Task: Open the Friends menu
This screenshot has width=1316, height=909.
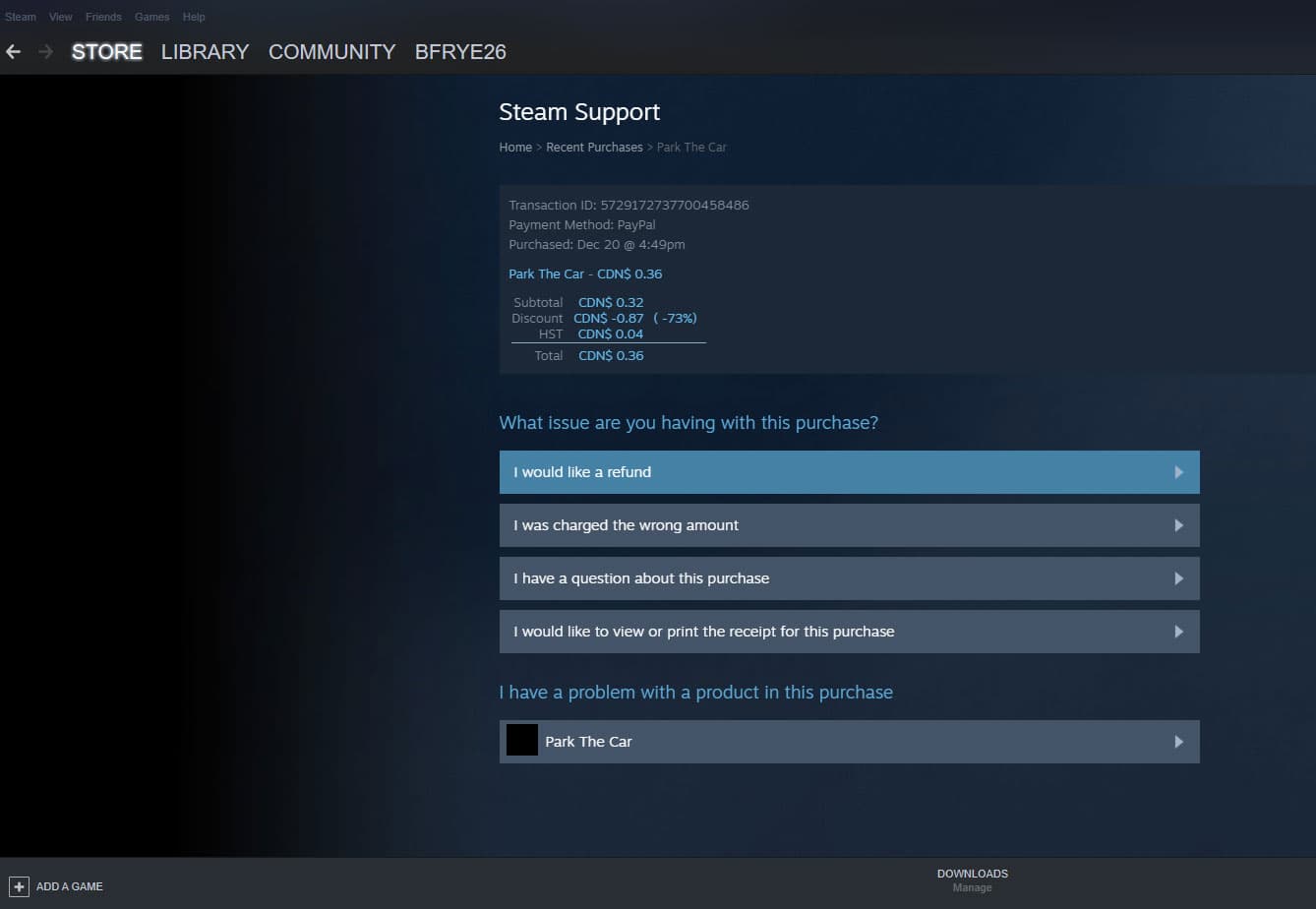Action: (x=103, y=17)
